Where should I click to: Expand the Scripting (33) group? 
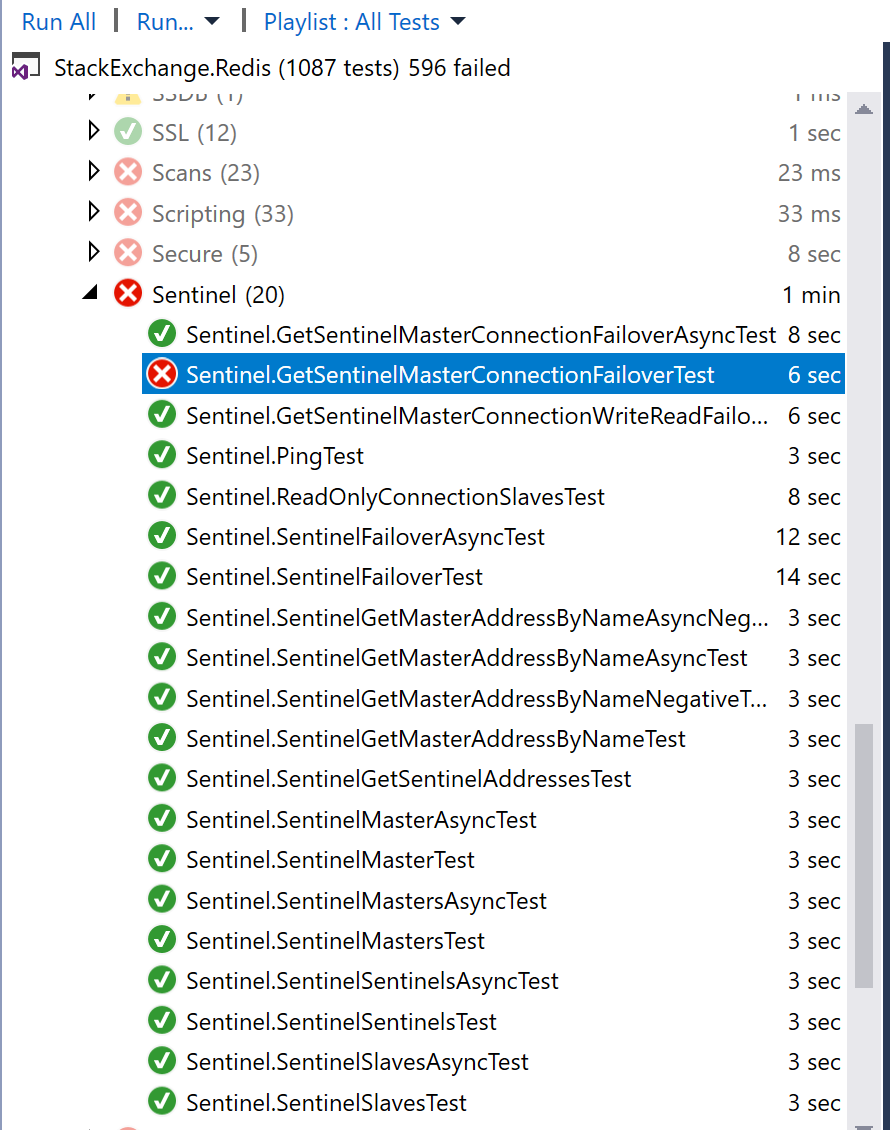pos(93,211)
